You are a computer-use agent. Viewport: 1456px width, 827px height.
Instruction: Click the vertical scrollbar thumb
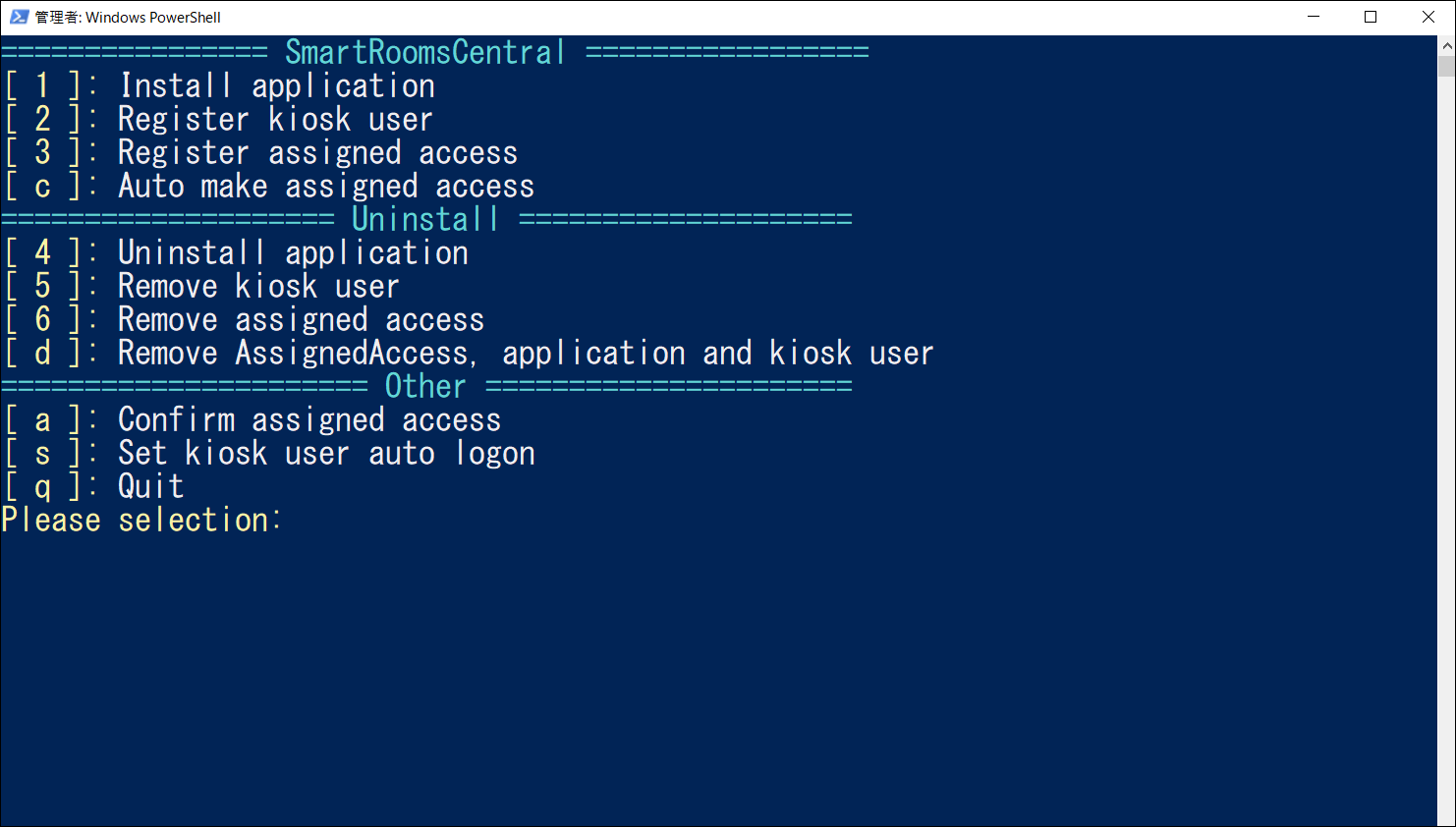point(1446,67)
